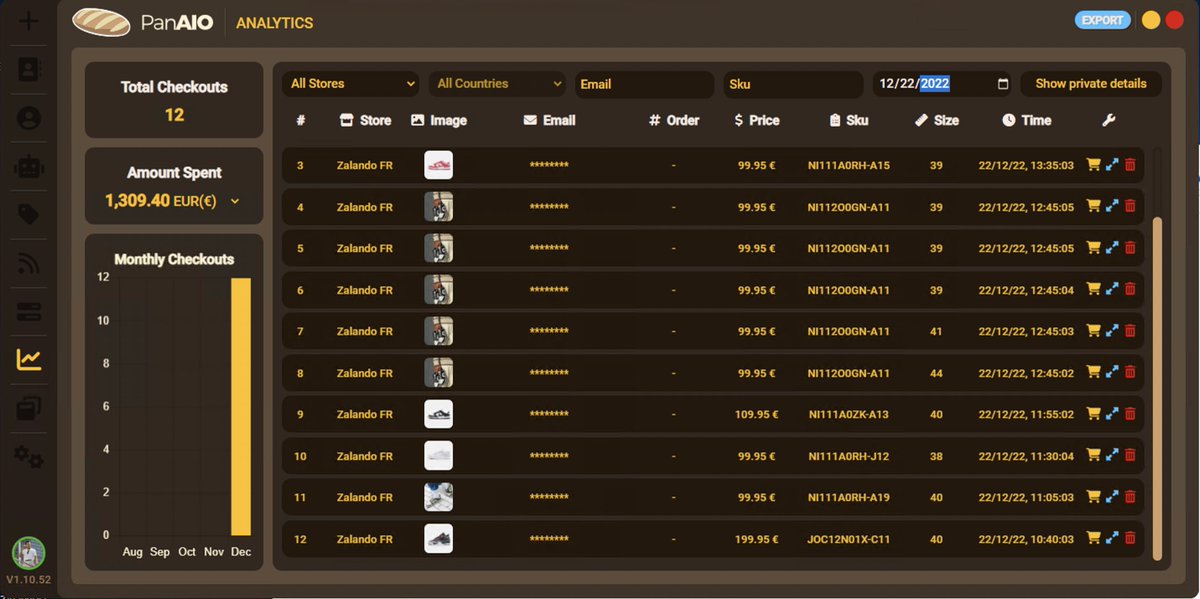Click time 22/12/22, 13:35:03
Screen dimensions: 1200x599
[1026, 165]
